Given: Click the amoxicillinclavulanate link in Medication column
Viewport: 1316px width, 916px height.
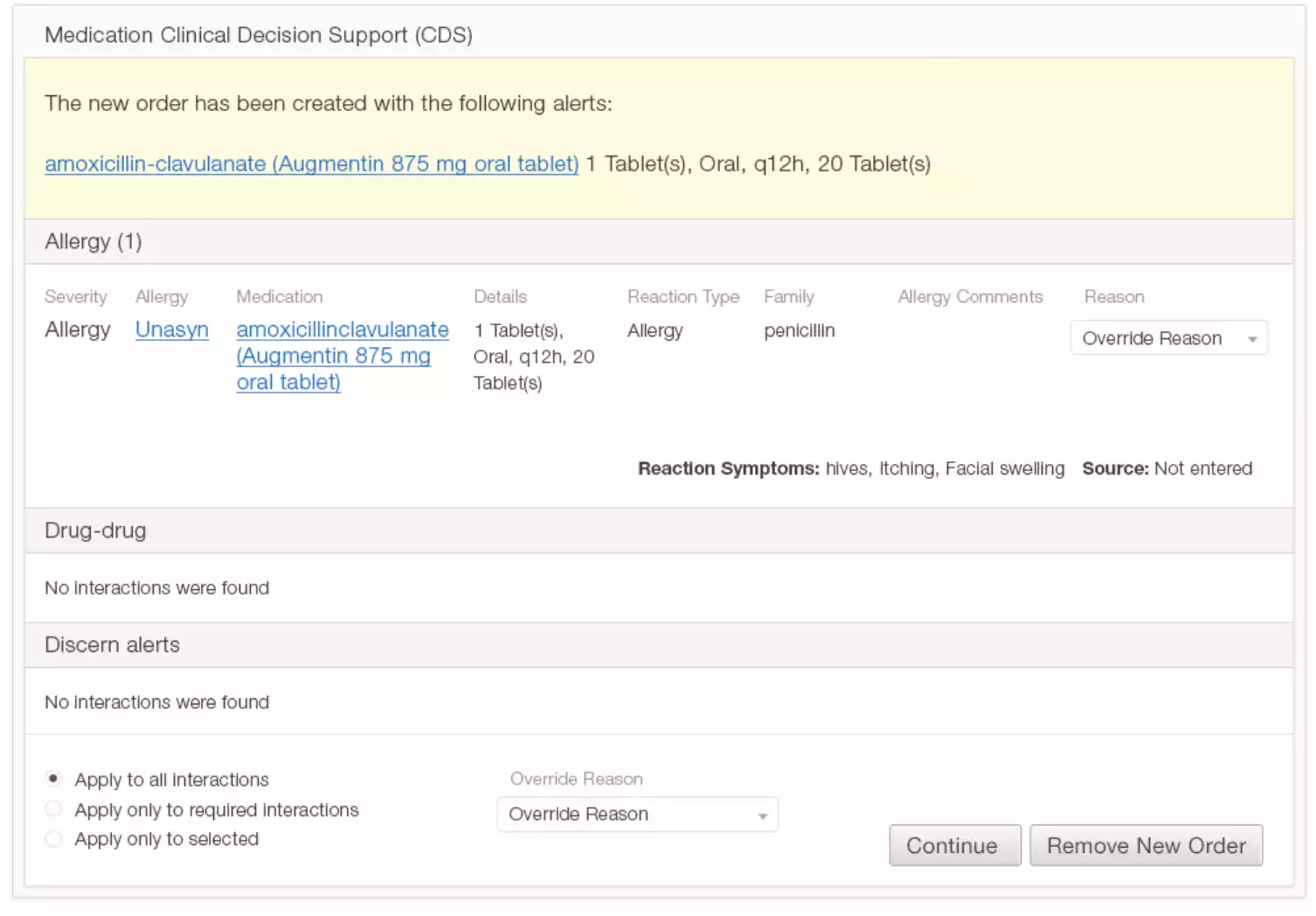Looking at the screenshot, I should pyautogui.click(x=343, y=330).
